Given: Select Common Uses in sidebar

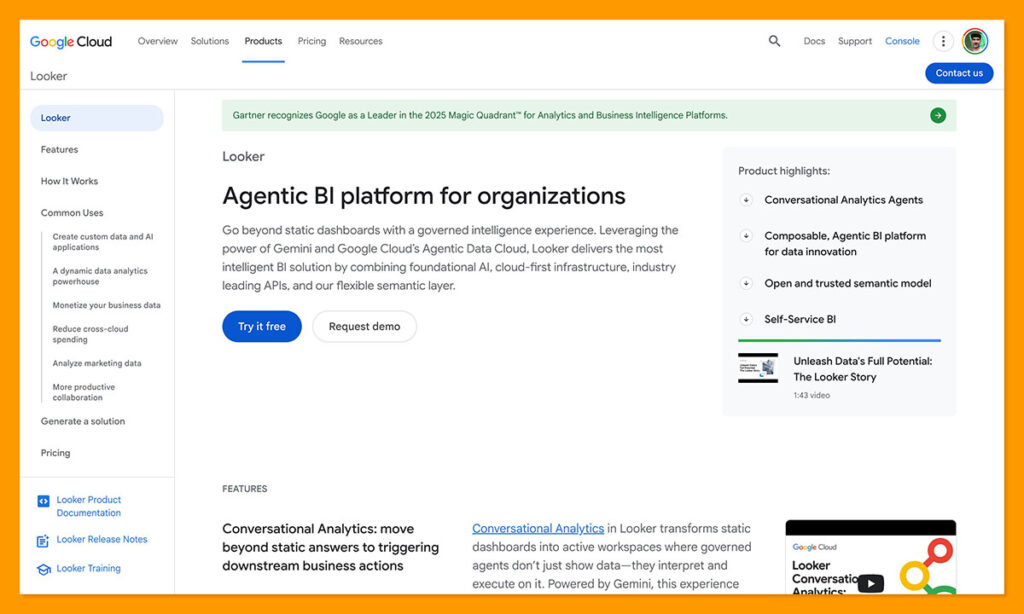Looking at the screenshot, I should pos(72,213).
